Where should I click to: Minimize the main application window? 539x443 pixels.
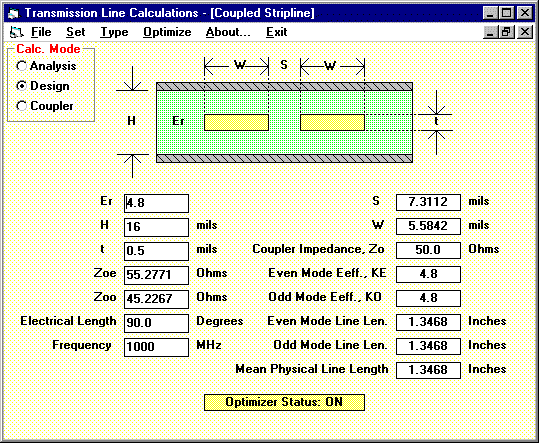coord(490,13)
